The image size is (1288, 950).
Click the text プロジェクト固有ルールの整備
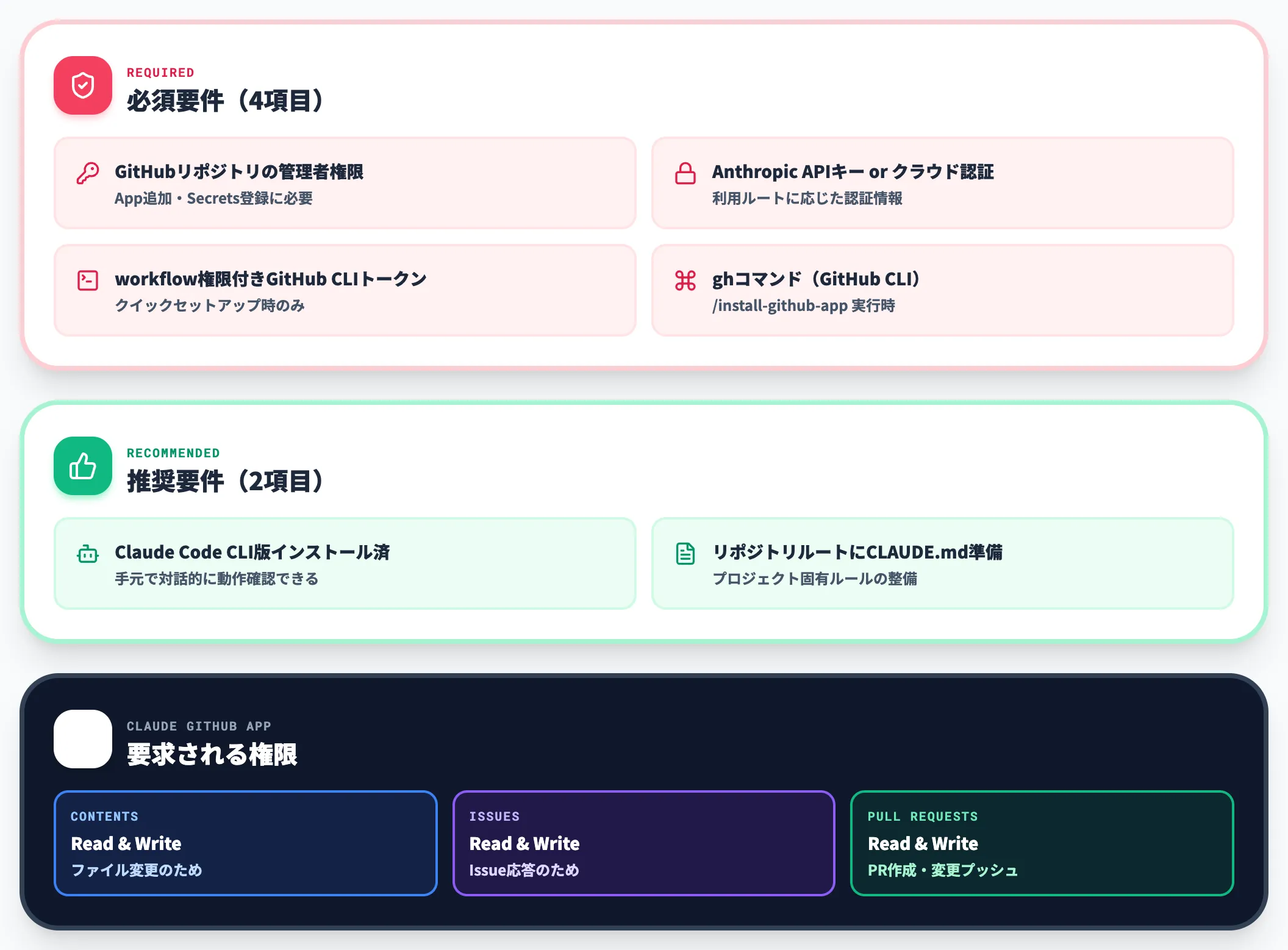click(x=815, y=579)
